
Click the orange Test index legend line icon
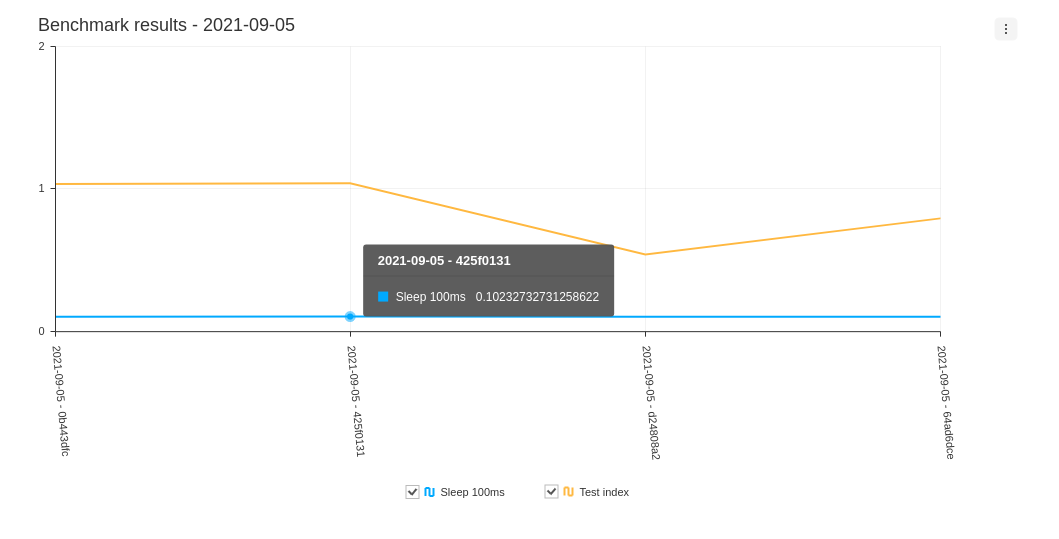click(x=568, y=492)
